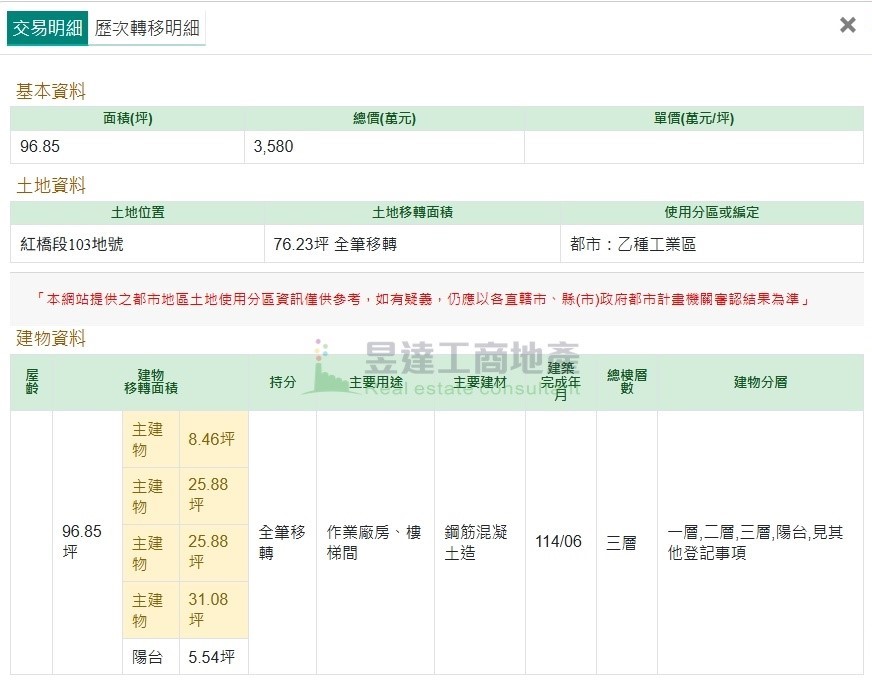Click the 作業廠房、樓梯間 main usage cell
The height and width of the screenshot is (683, 872).
click(x=374, y=542)
